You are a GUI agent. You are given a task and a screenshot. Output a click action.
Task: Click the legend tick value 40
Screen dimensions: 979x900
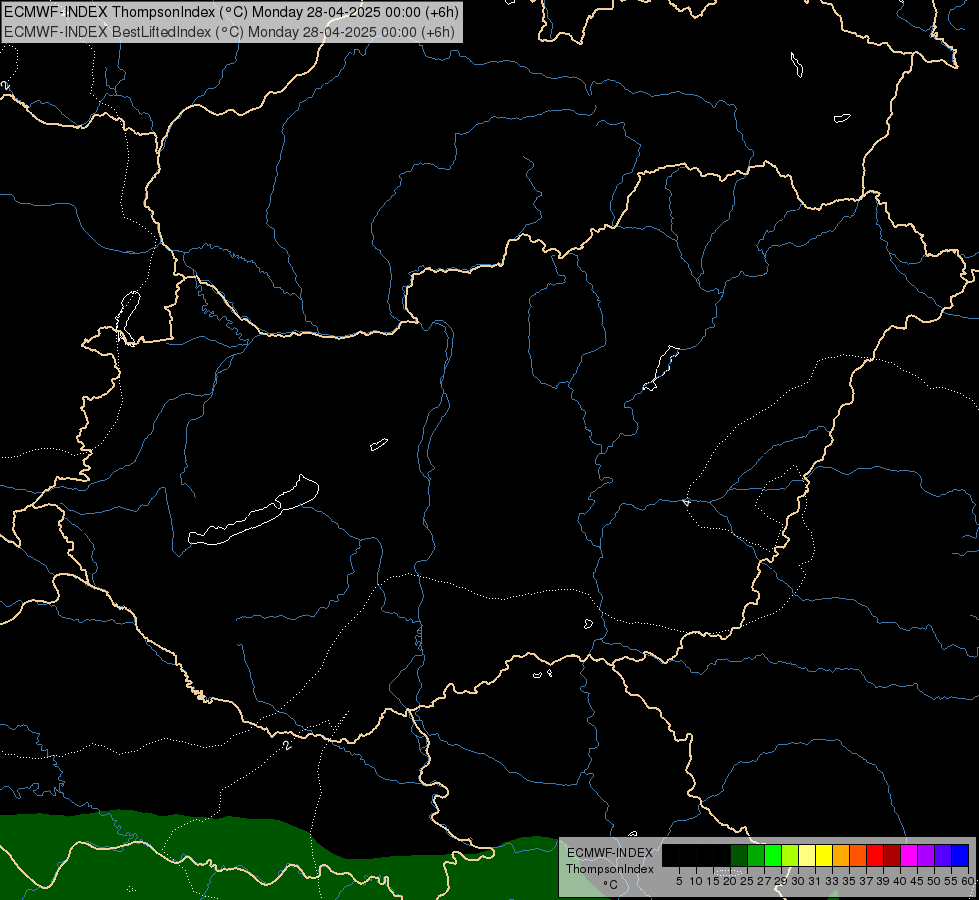click(900, 881)
